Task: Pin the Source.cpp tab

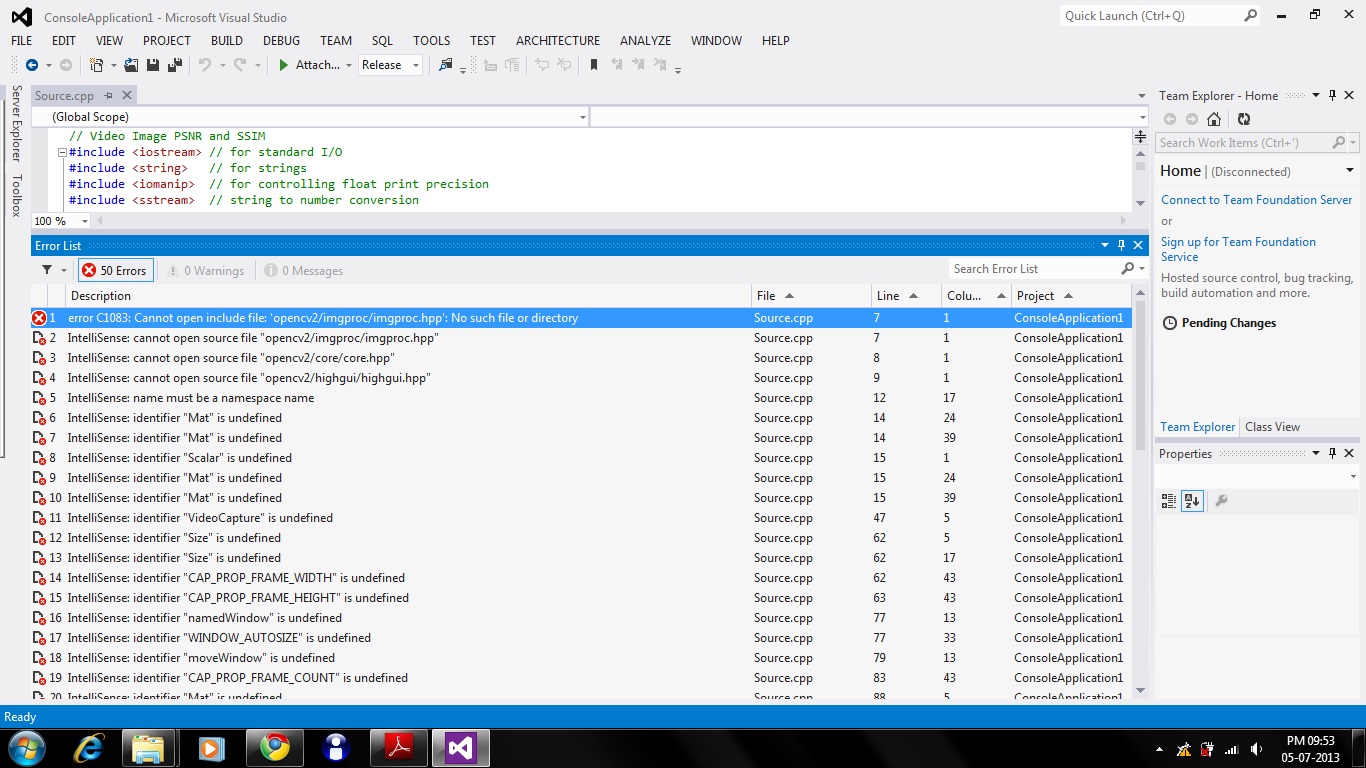Action: pos(109,95)
